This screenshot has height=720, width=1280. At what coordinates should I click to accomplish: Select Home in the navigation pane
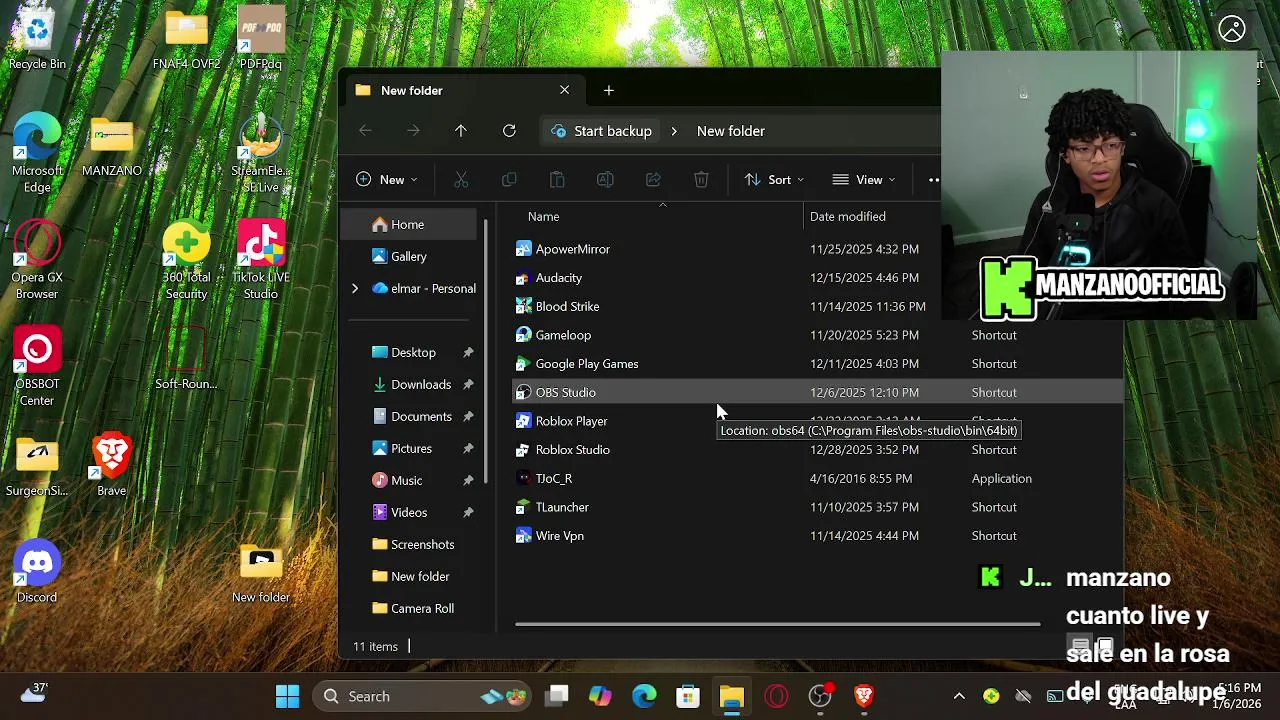pos(410,225)
